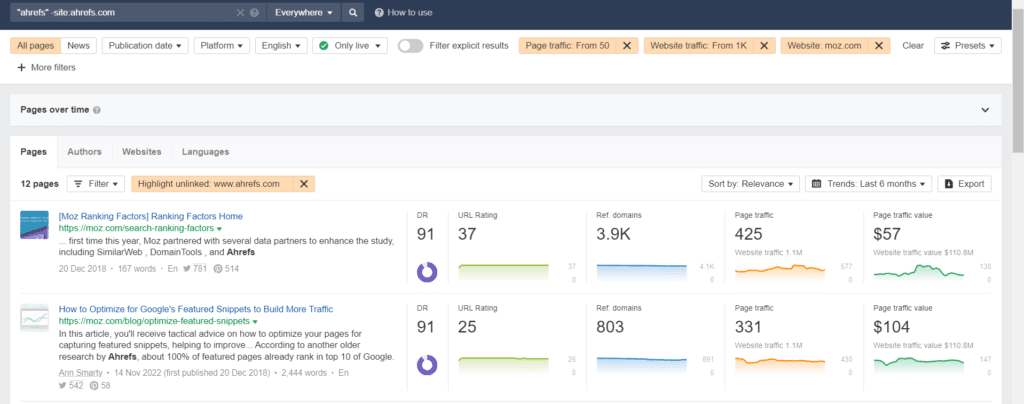This screenshot has width=1024, height=404.
Task: Click the Ref. domains 803 trend chart
Action: (642, 365)
